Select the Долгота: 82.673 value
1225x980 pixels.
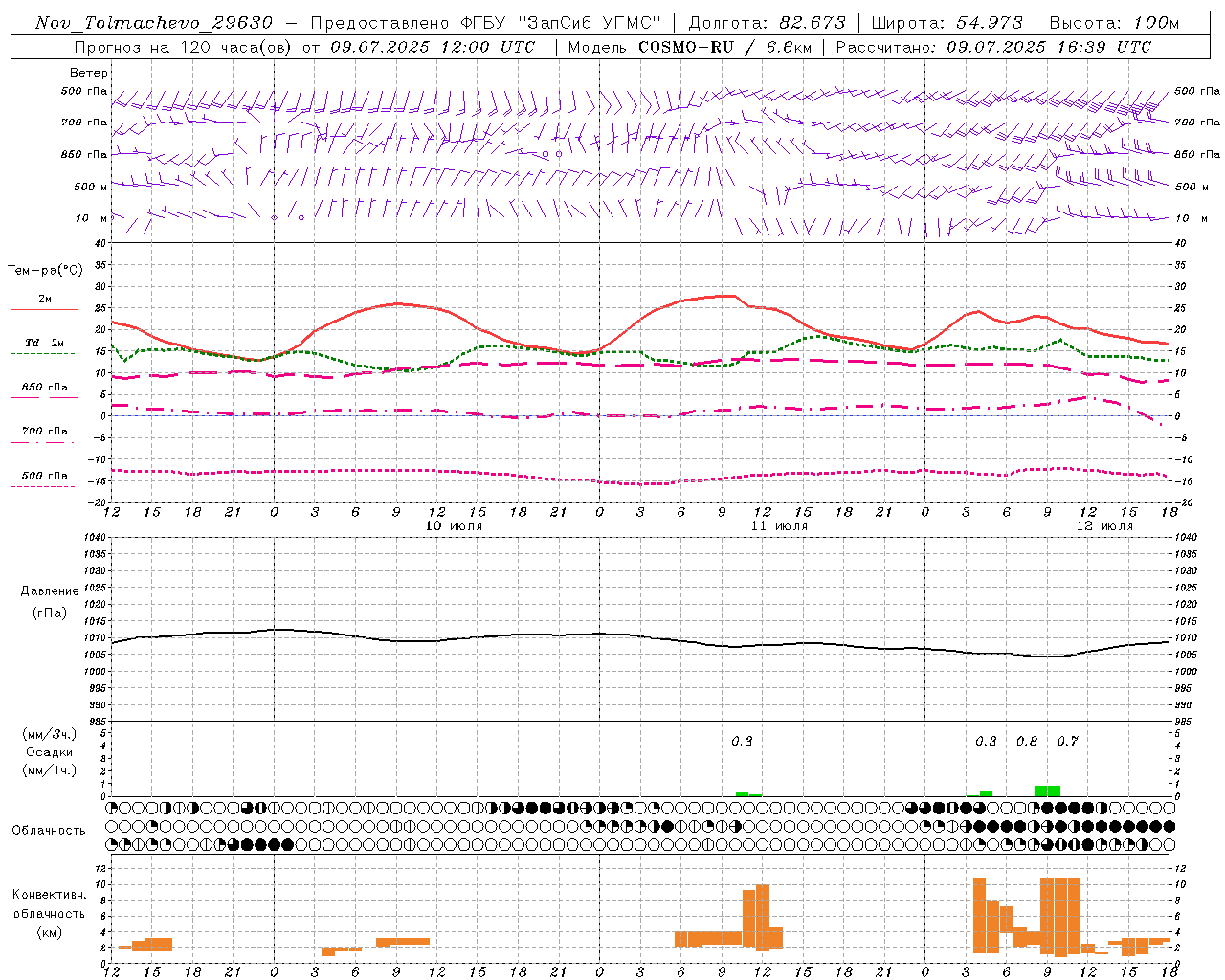(767, 23)
